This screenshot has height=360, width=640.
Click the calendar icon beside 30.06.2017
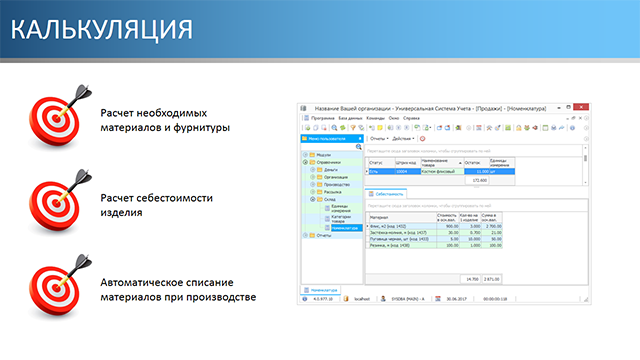click(x=438, y=299)
